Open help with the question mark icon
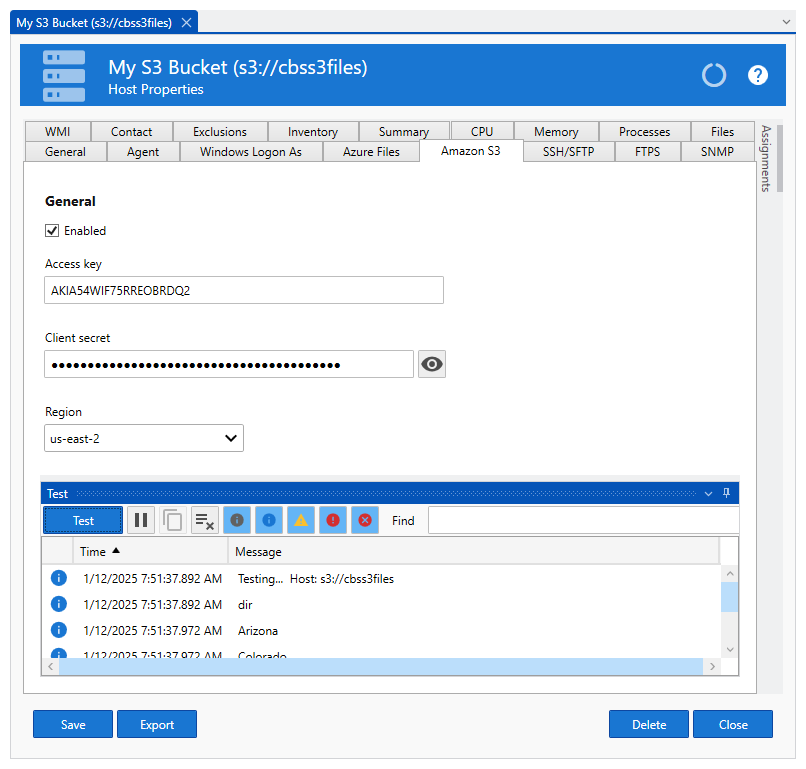 [758, 75]
